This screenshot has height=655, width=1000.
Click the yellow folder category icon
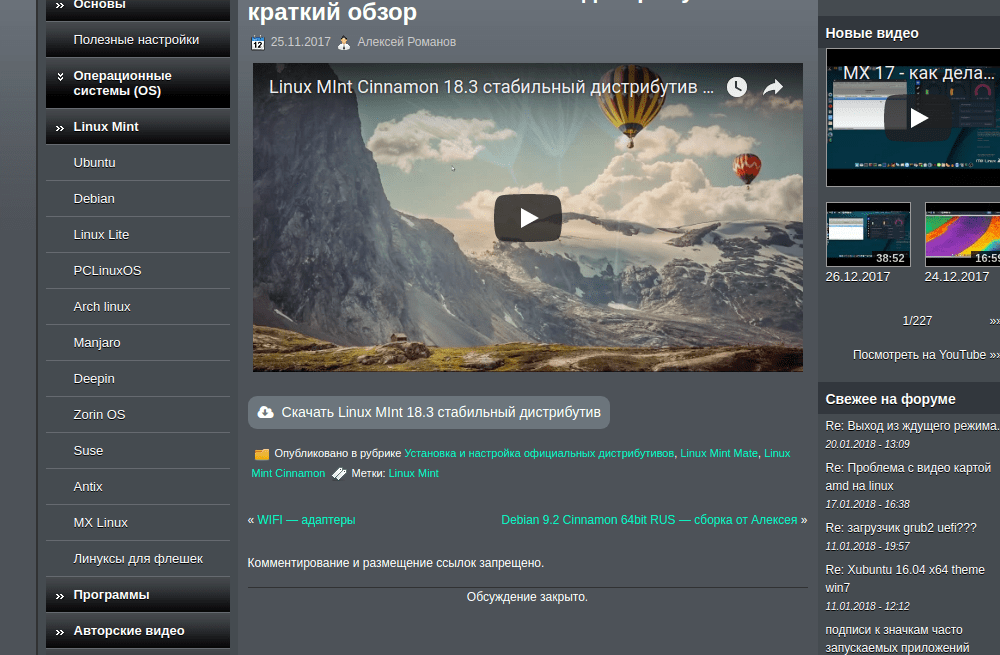[x=261, y=454]
